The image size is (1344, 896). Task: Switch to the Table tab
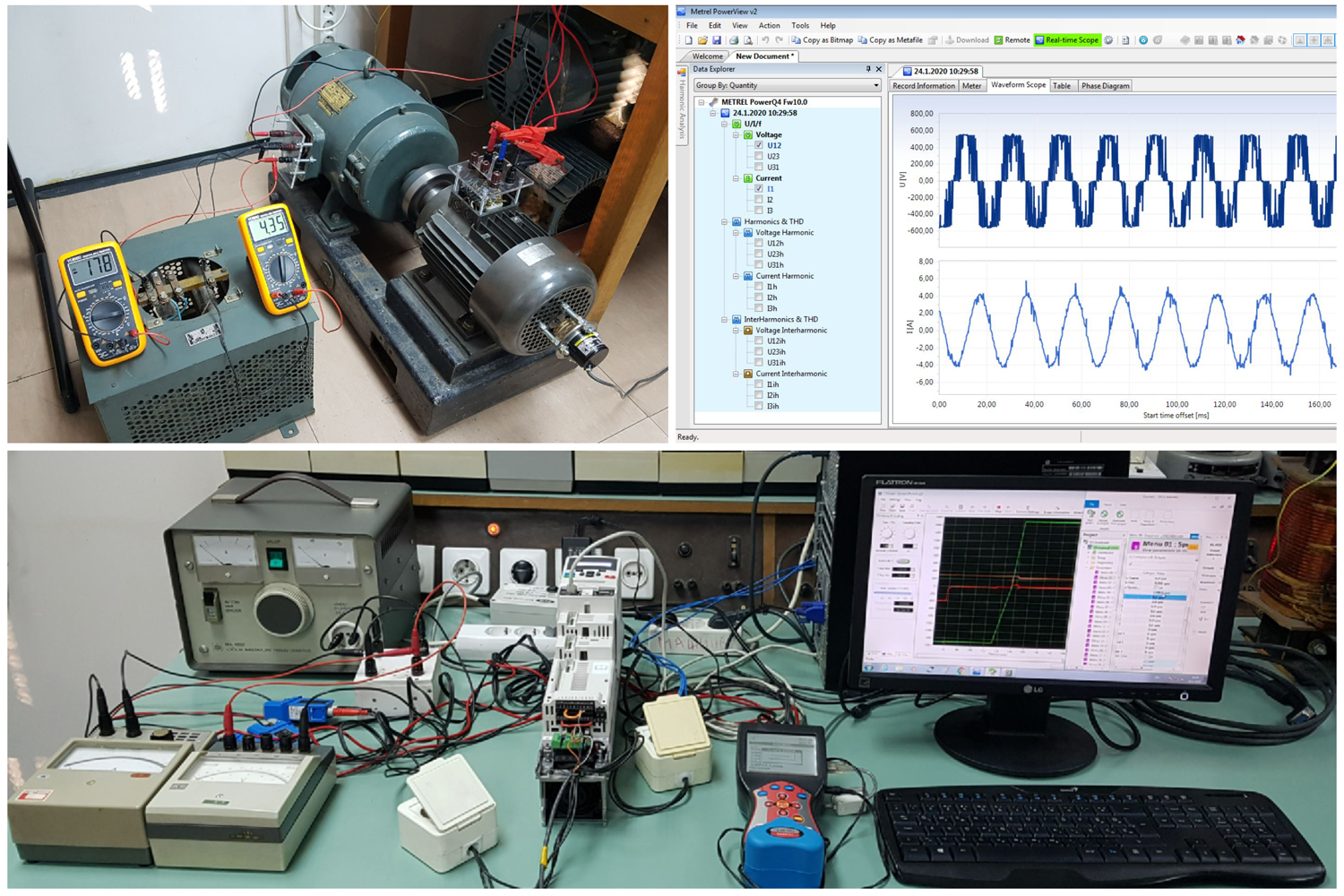point(1062,86)
